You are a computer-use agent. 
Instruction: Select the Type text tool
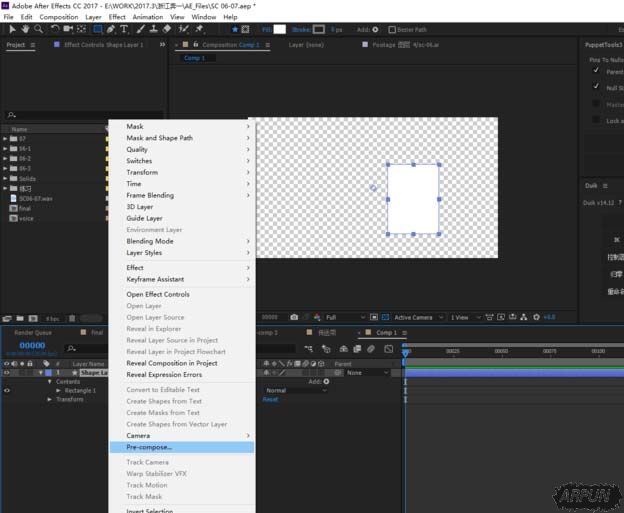124,29
